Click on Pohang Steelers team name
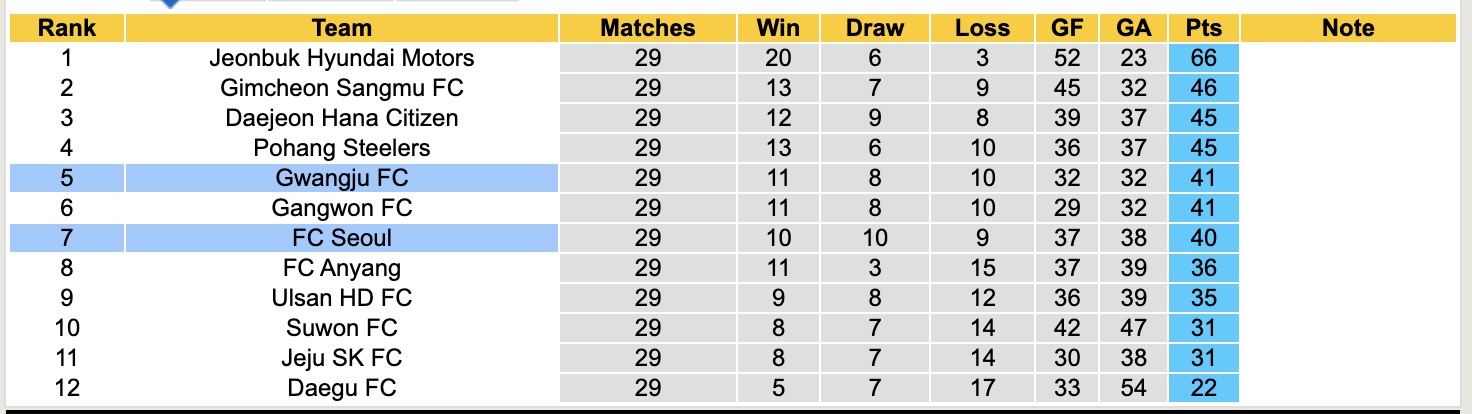The height and width of the screenshot is (414, 1472). coord(341,148)
